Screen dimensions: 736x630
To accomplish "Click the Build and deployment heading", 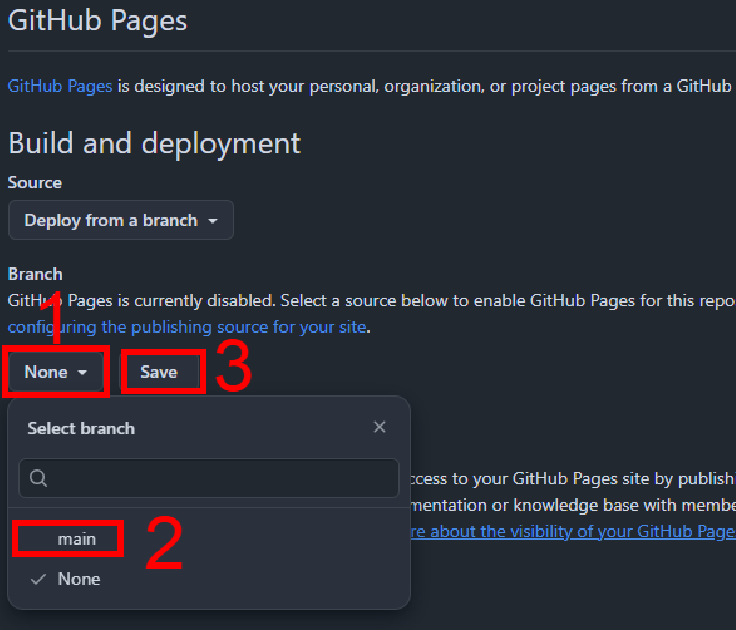I will pyautogui.click(x=154, y=143).
